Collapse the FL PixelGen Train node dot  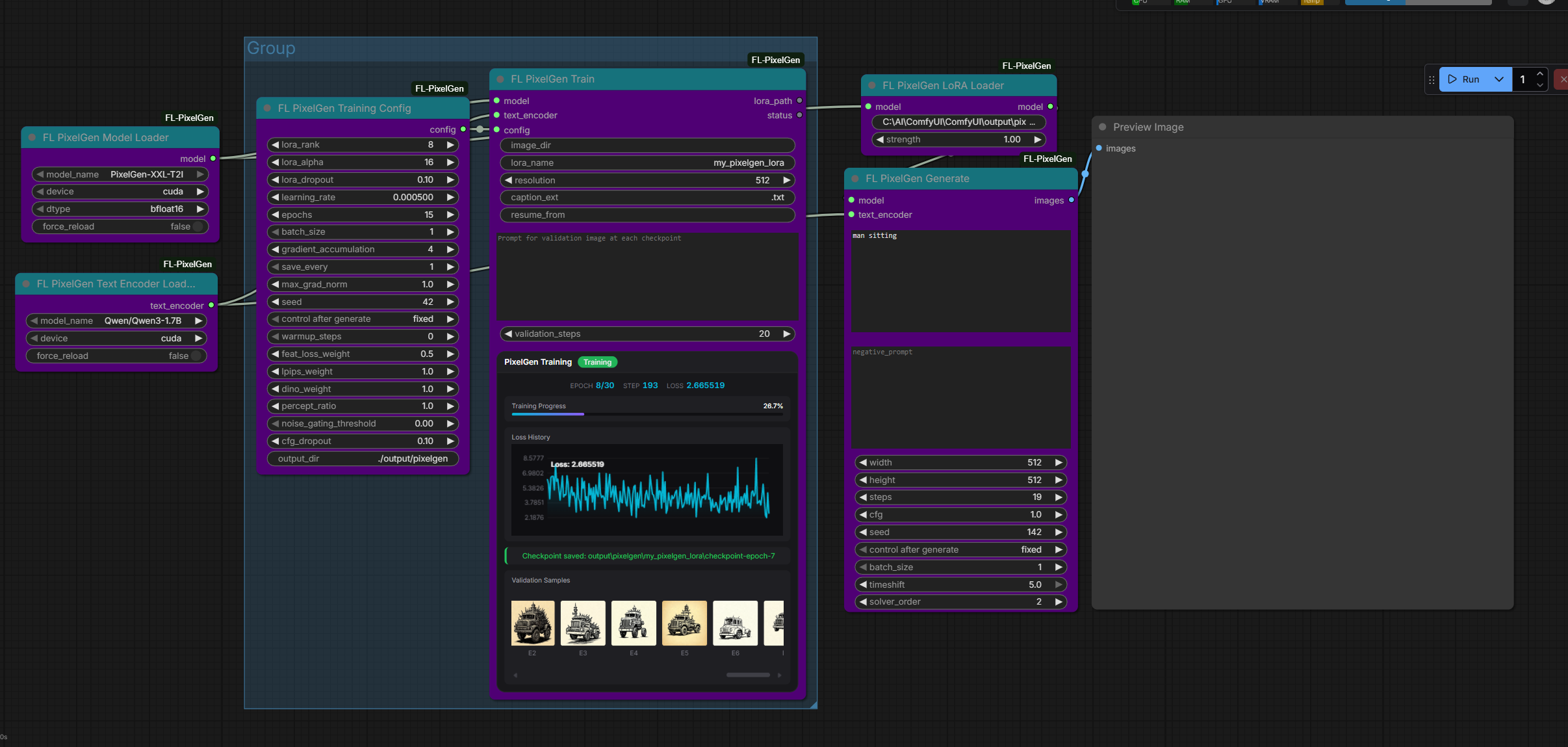tap(500, 79)
